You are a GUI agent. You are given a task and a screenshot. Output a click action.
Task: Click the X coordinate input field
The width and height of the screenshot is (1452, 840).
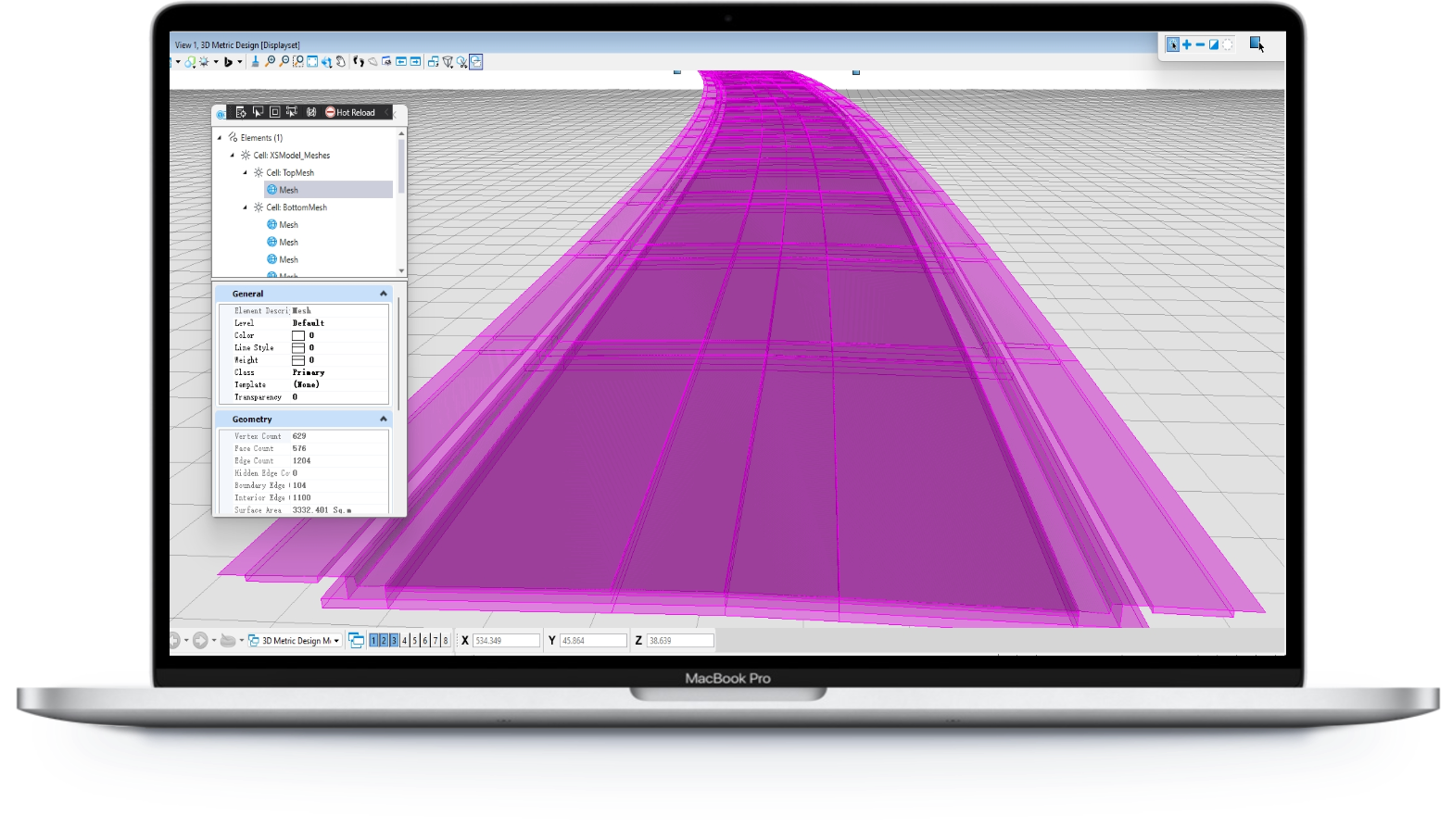click(506, 640)
